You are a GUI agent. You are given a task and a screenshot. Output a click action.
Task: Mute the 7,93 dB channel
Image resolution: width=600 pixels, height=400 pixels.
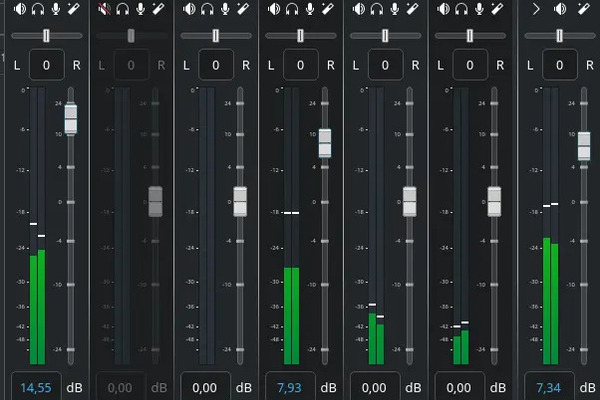pyautogui.click(x=275, y=10)
